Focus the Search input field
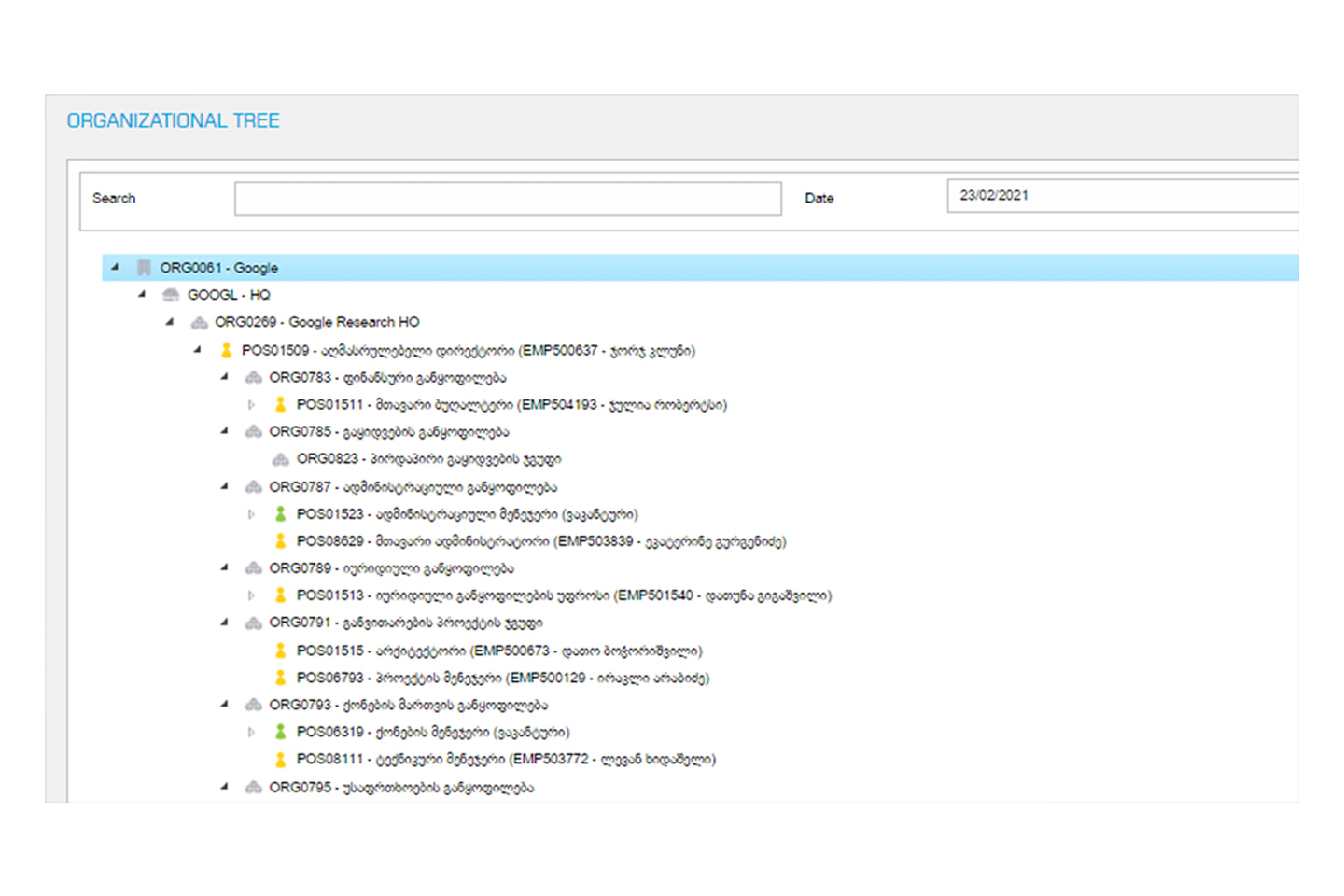Viewport: 1344px width, 896px height. [508, 199]
